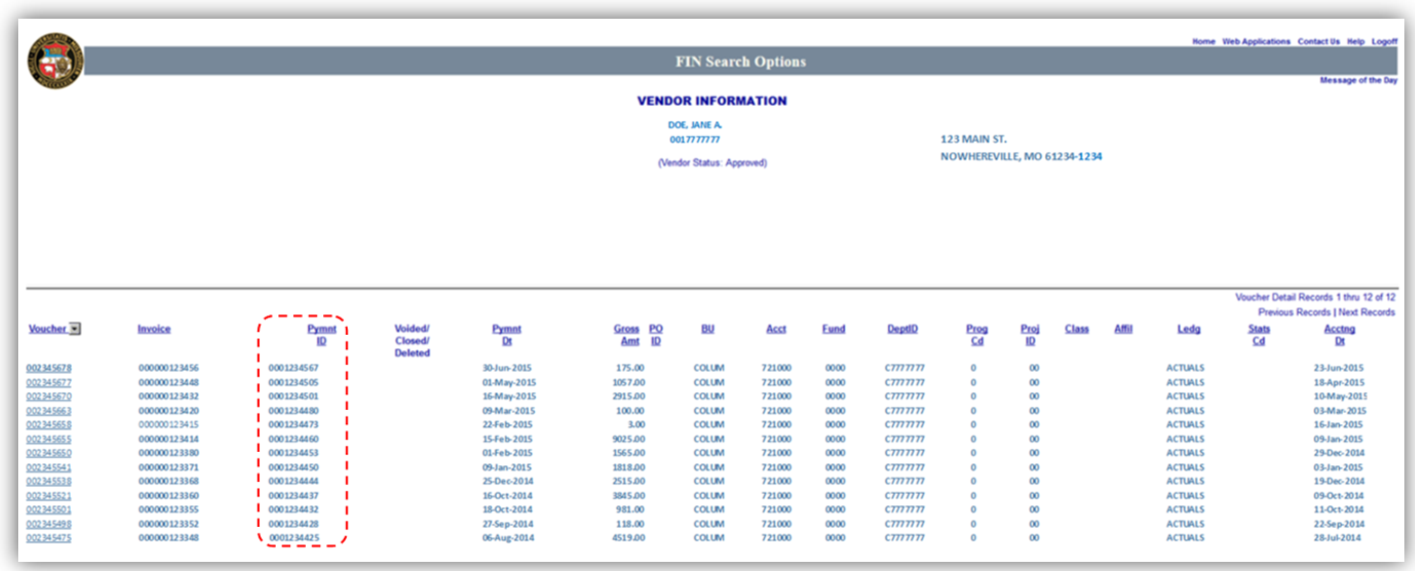Screen dimensions: 1415x571
Task: Click payment date 30-Jun-2015
Action: click(508, 368)
